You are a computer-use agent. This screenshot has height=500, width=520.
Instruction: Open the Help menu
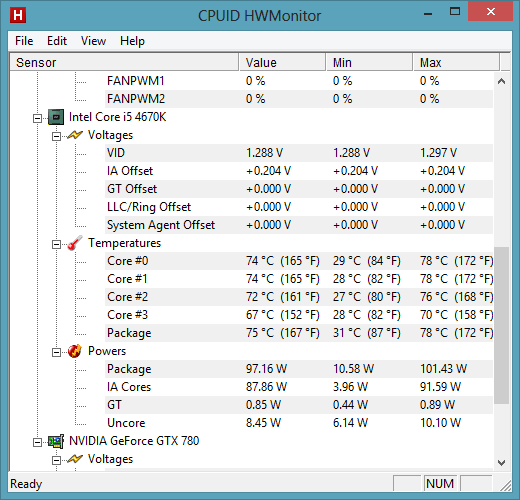(132, 41)
